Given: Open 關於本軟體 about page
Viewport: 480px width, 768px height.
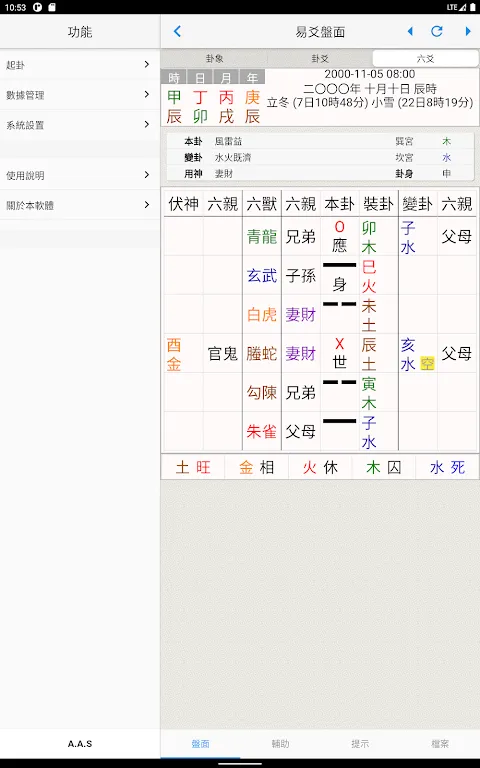Looking at the screenshot, I should click(x=80, y=205).
